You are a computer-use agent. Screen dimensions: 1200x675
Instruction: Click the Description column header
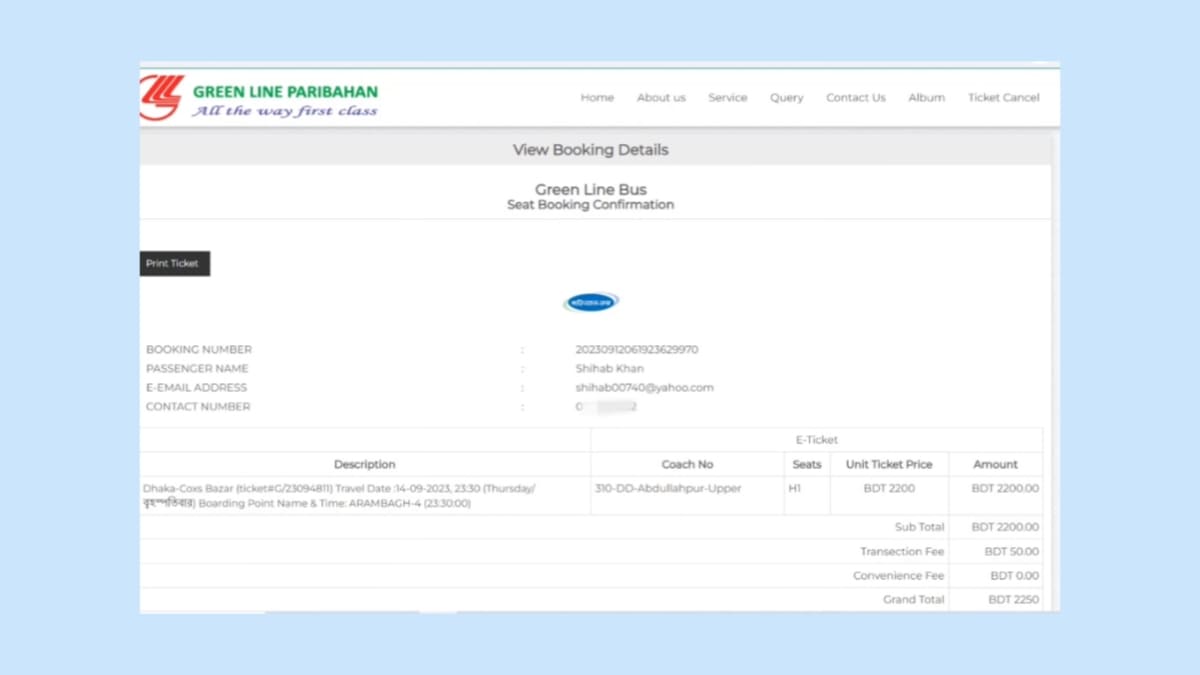tap(365, 464)
